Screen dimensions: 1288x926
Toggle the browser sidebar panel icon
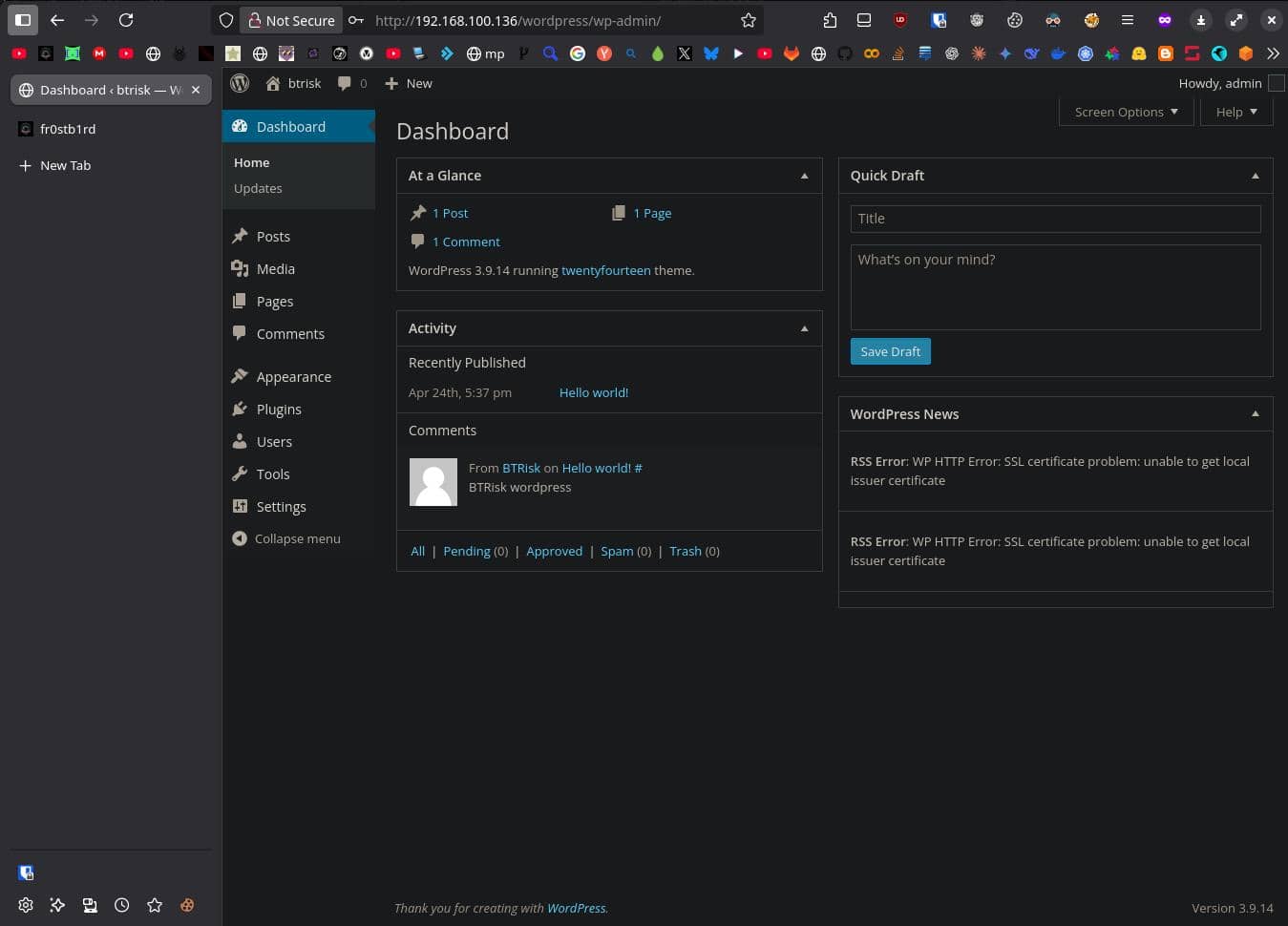(x=23, y=20)
